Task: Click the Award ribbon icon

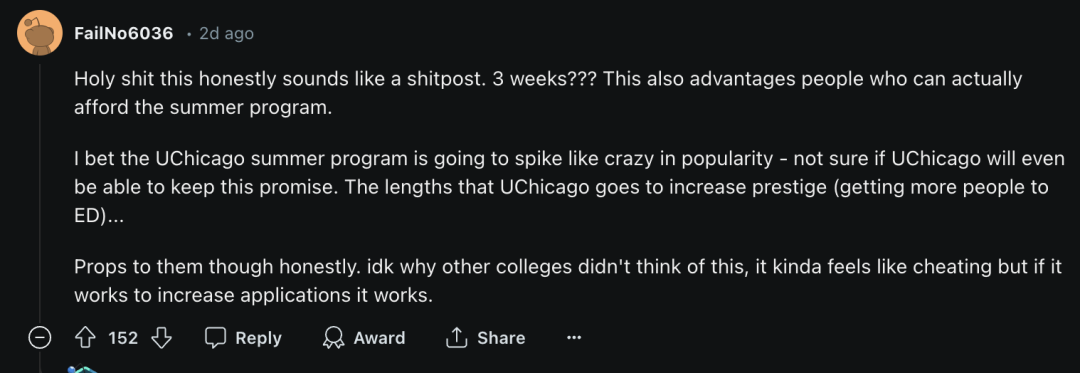Action: point(334,338)
